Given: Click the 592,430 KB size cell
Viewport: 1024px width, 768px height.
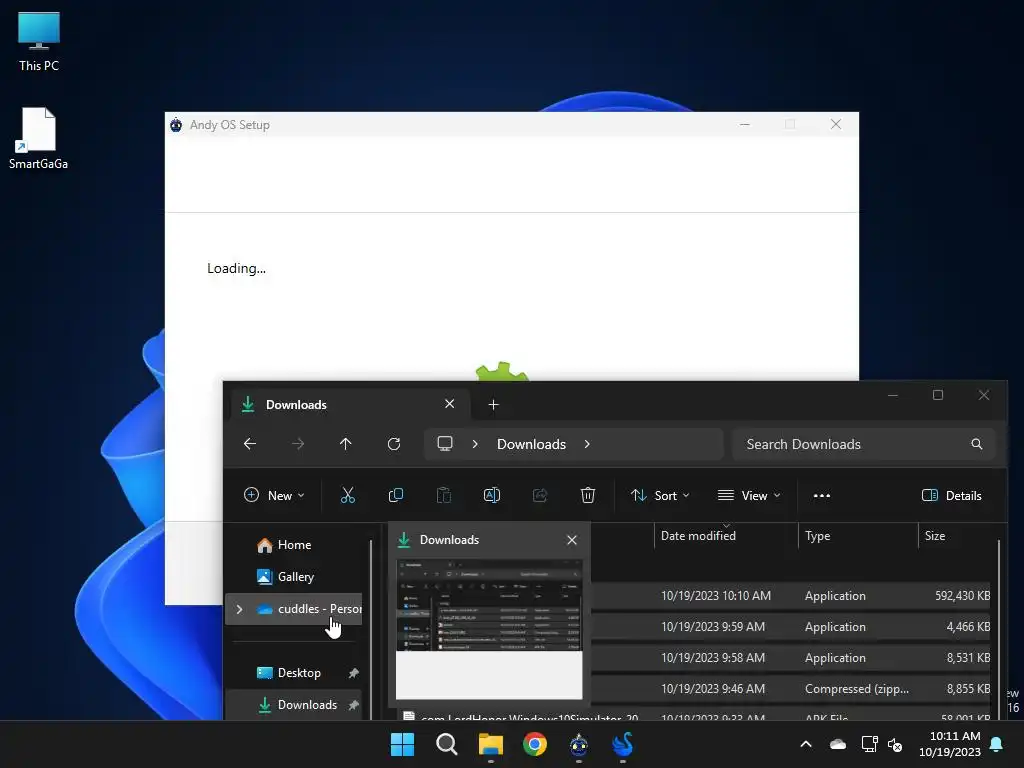Looking at the screenshot, I should (962, 596).
